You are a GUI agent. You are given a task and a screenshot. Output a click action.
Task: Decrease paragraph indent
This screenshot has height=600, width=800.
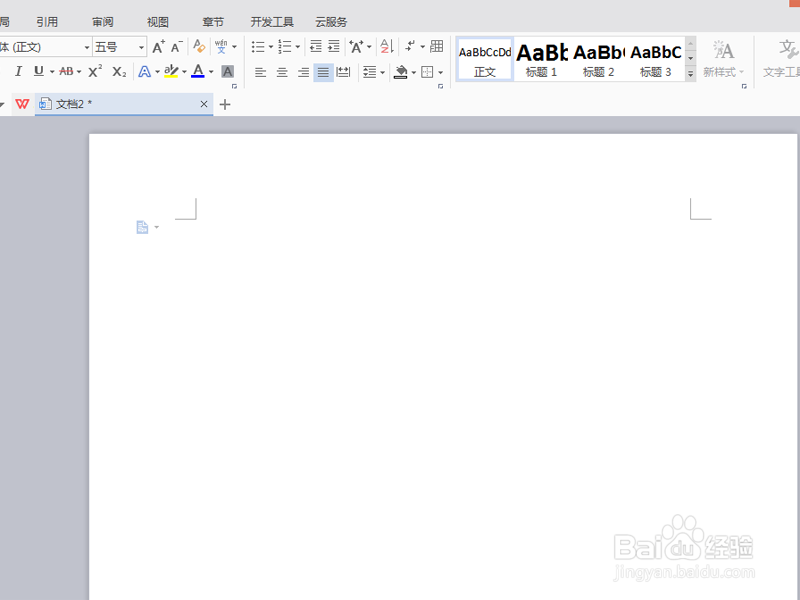click(316, 46)
